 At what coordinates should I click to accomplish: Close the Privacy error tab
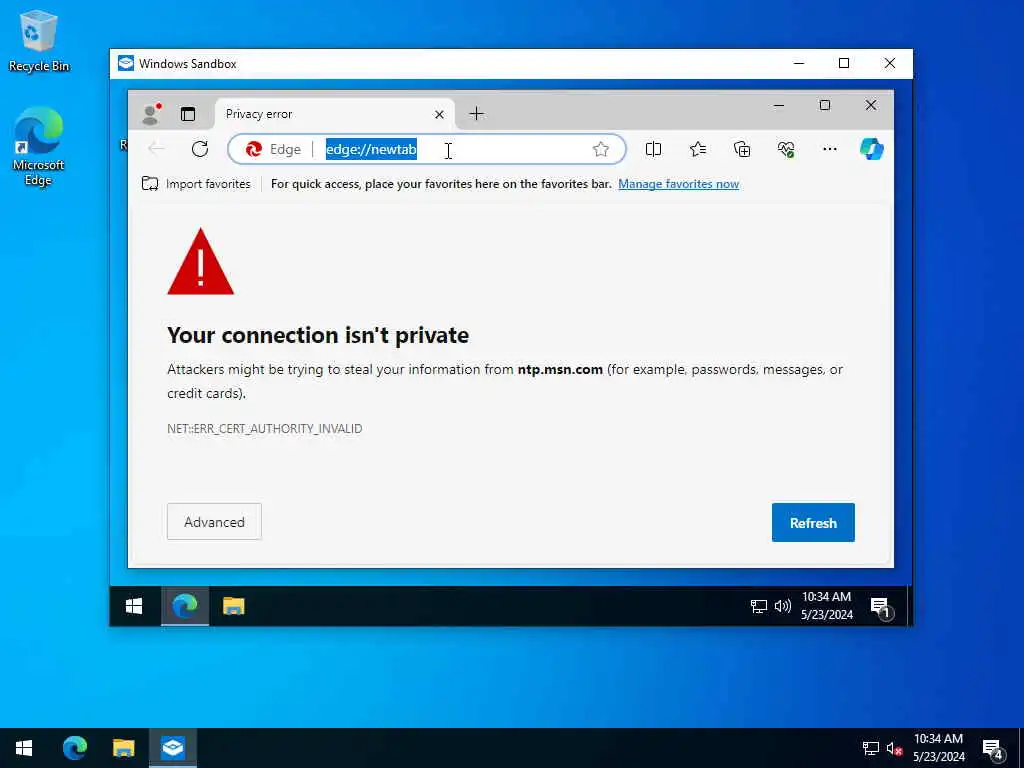(x=440, y=114)
